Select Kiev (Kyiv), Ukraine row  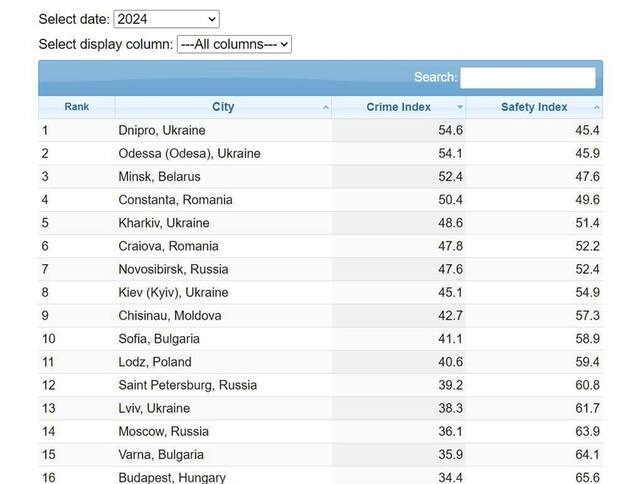(x=173, y=292)
